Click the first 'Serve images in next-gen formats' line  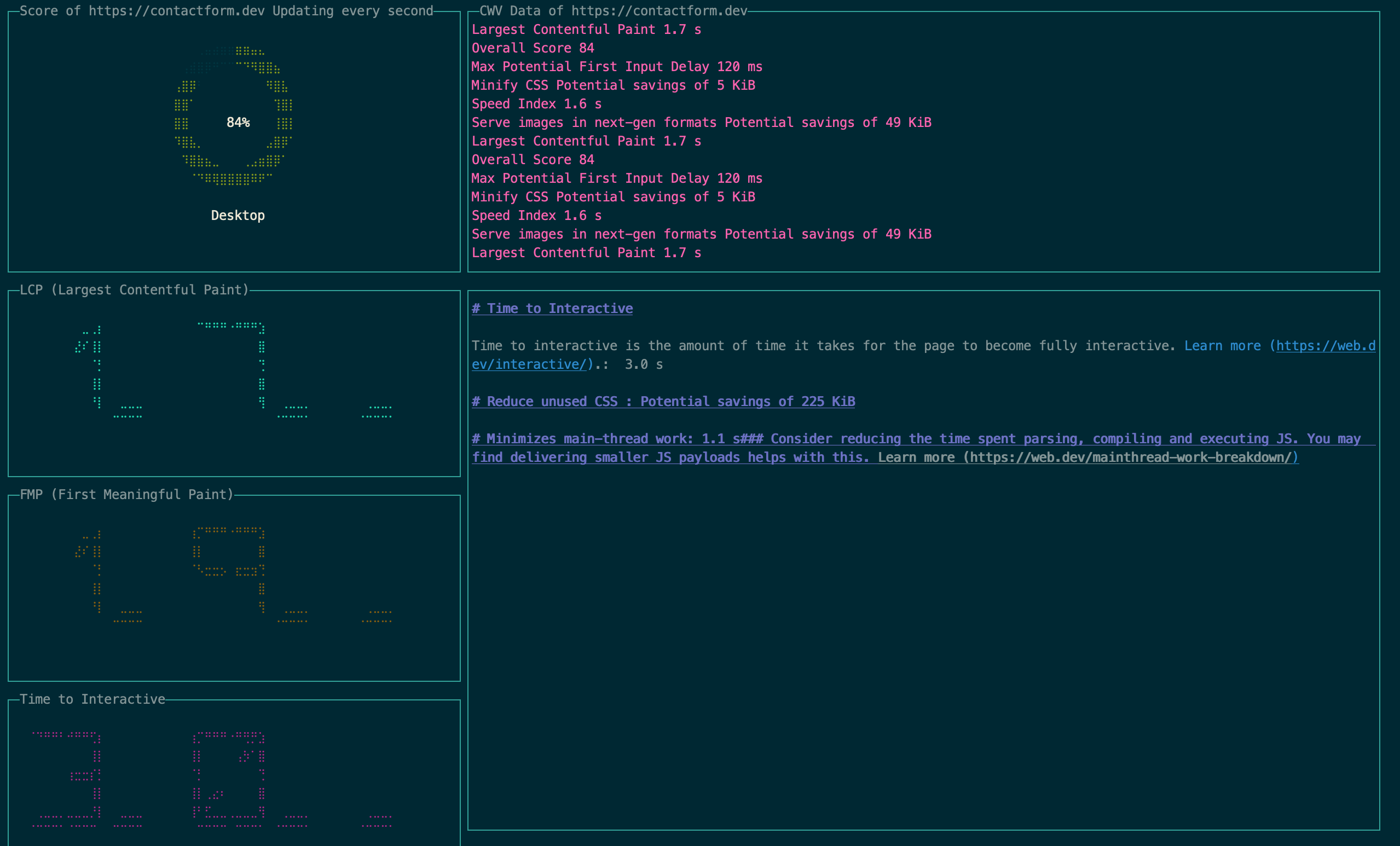click(701, 123)
